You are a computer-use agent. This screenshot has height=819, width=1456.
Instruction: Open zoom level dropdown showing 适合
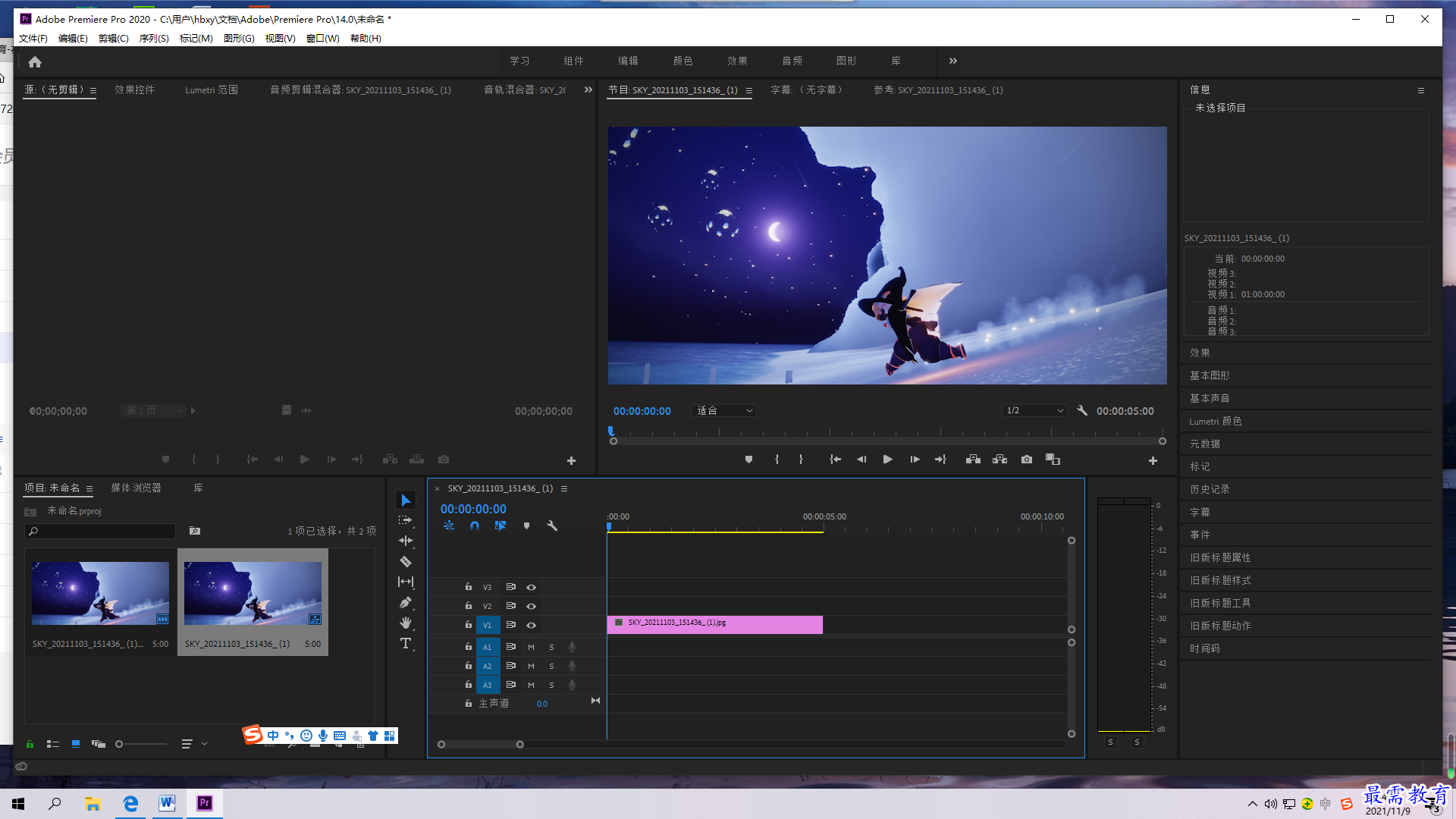(x=725, y=410)
